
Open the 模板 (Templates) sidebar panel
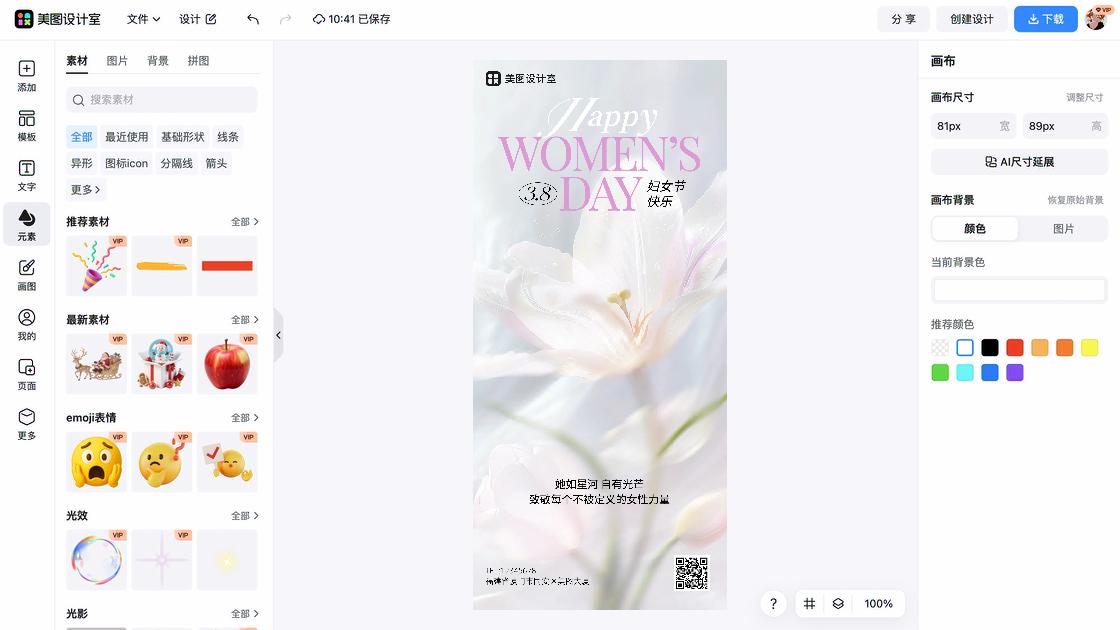click(26, 126)
